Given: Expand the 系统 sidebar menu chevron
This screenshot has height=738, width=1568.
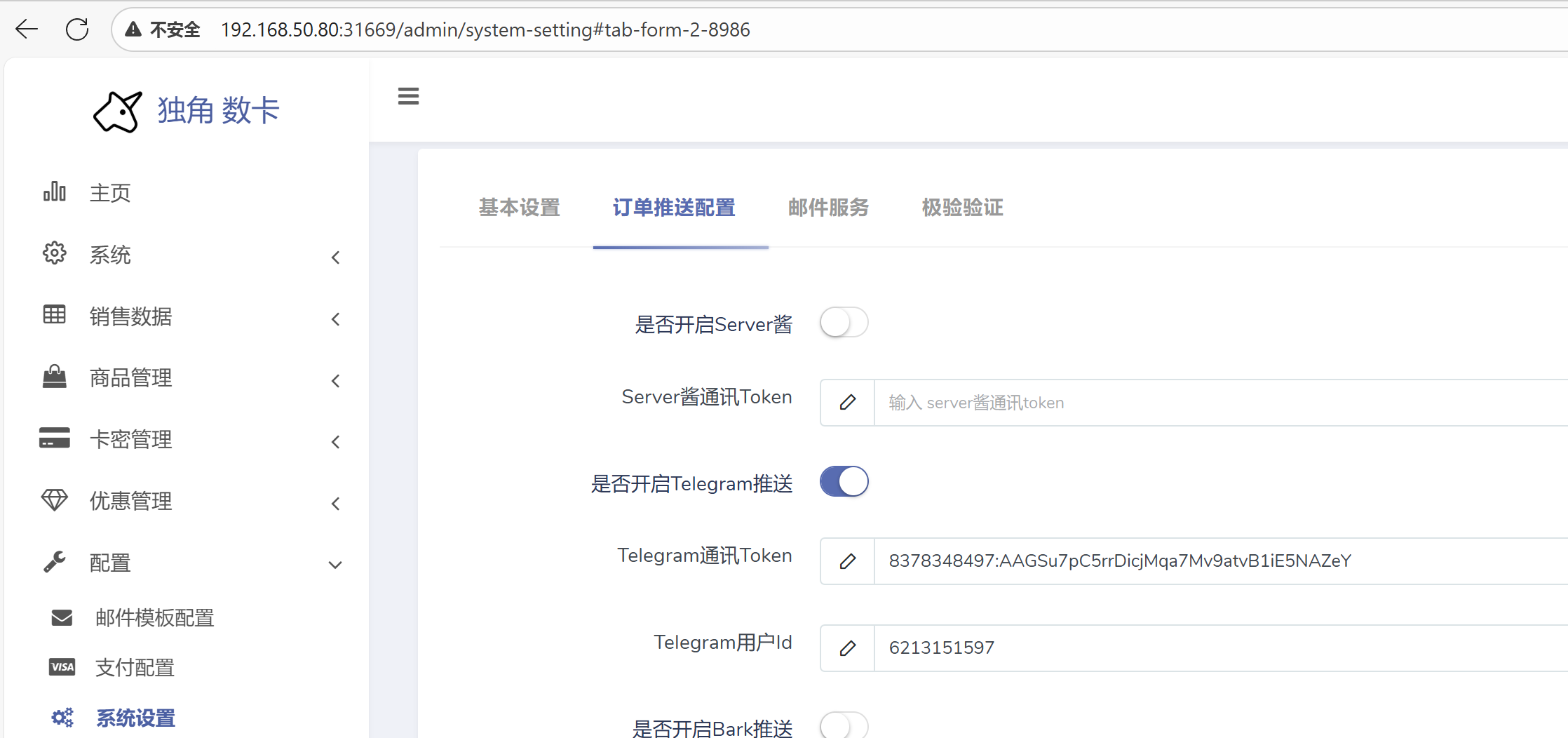Looking at the screenshot, I should [x=335, y=257].
